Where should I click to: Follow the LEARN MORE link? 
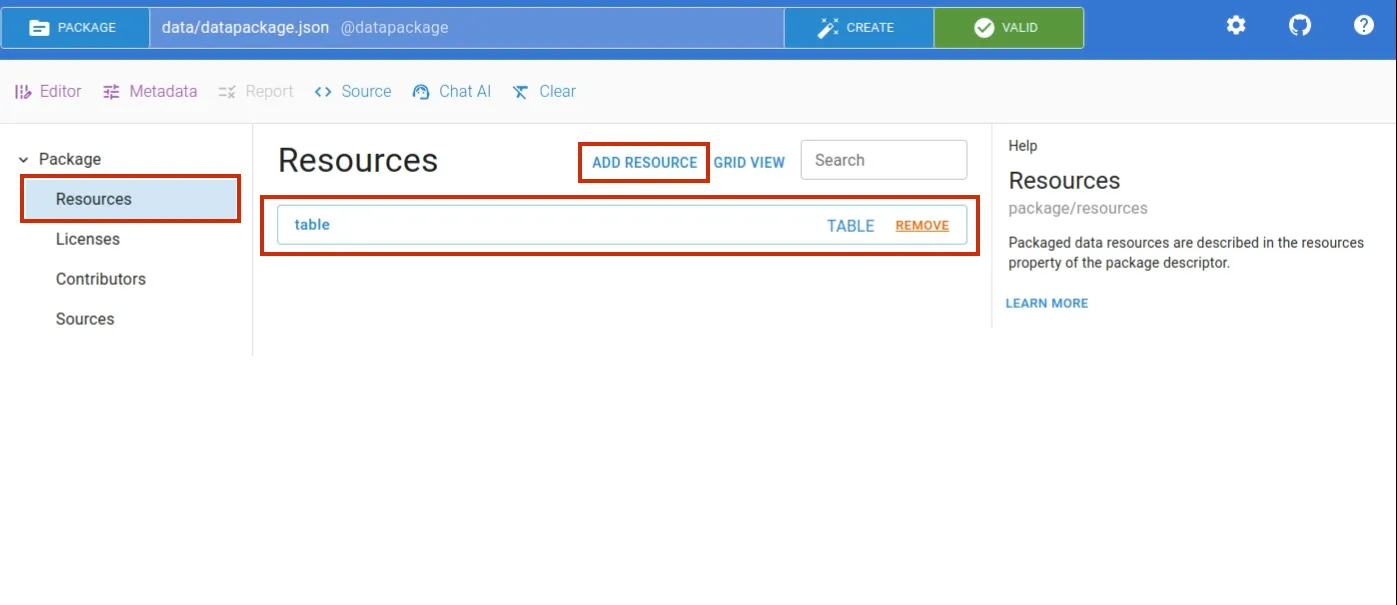pyautogui.click(x=1046, y=303)
